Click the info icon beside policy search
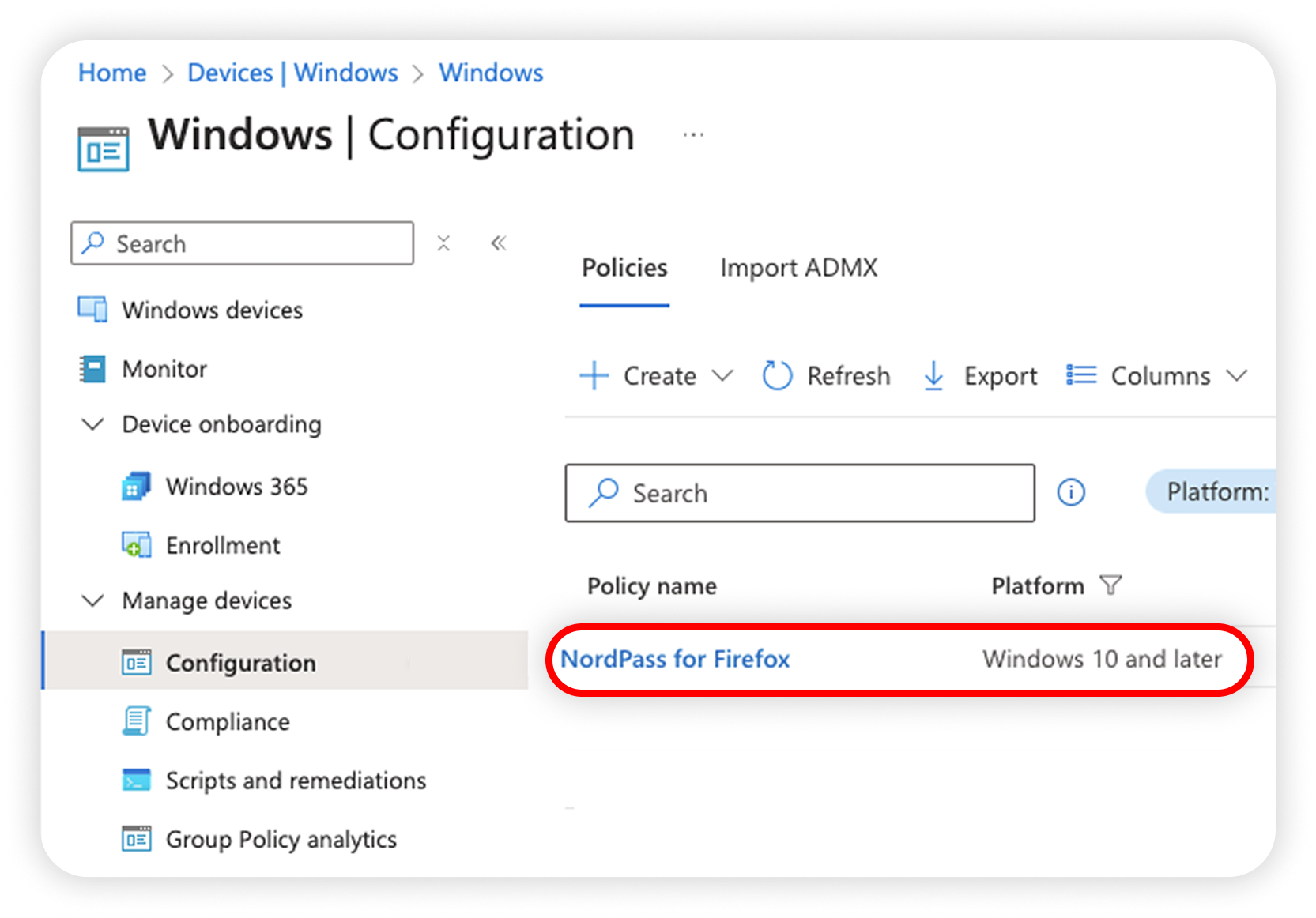This screenshot has height=918, width=1316. click(1071, 492)
